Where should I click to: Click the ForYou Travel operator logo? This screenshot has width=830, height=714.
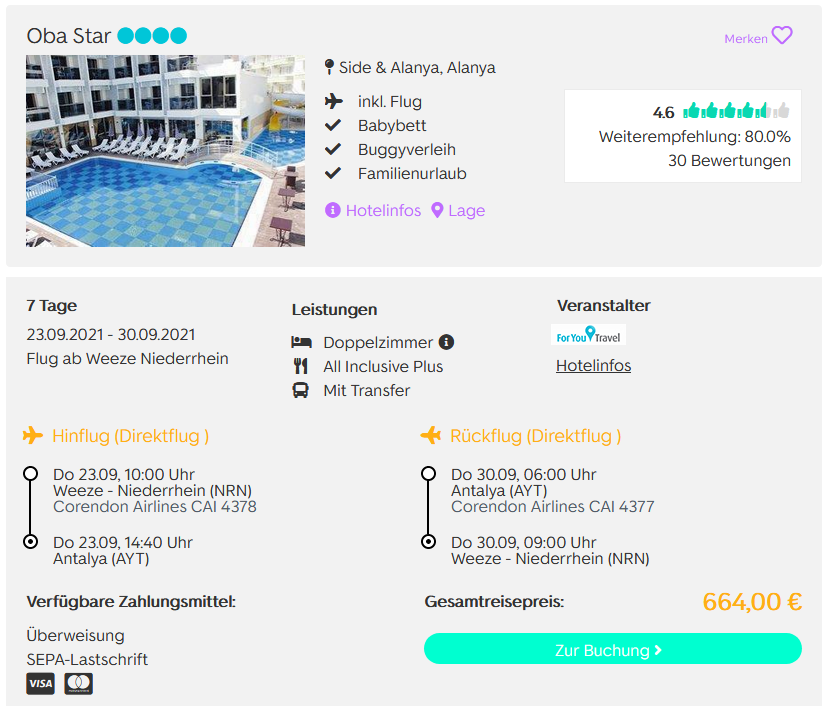point(588,335)
